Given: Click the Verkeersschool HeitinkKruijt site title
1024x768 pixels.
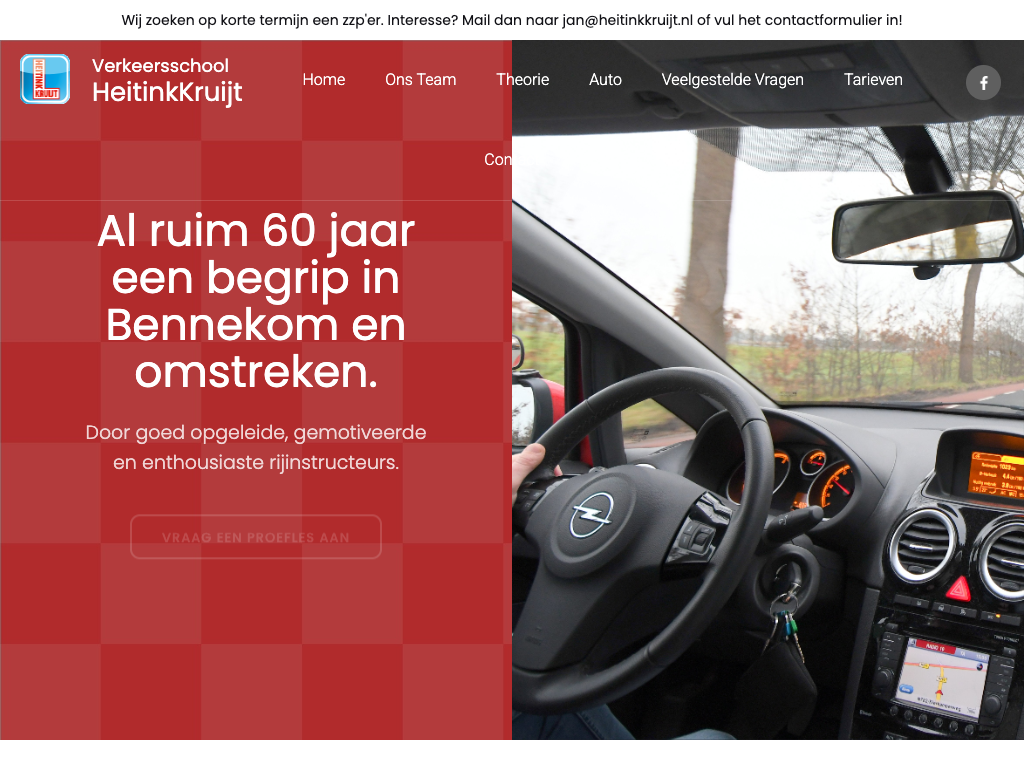Looking at the screenshot, I should tap(167, 81).
